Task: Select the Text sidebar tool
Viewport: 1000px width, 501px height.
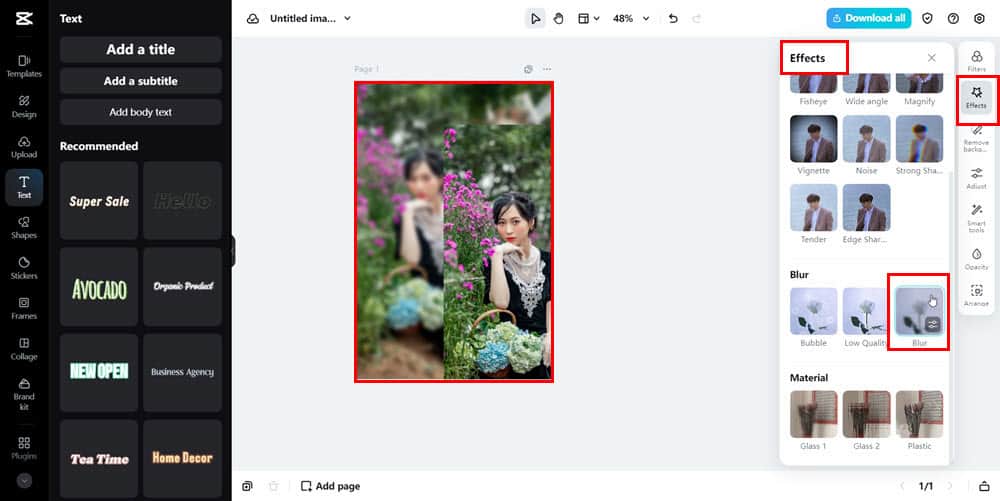Action: (x=24, y=187)
